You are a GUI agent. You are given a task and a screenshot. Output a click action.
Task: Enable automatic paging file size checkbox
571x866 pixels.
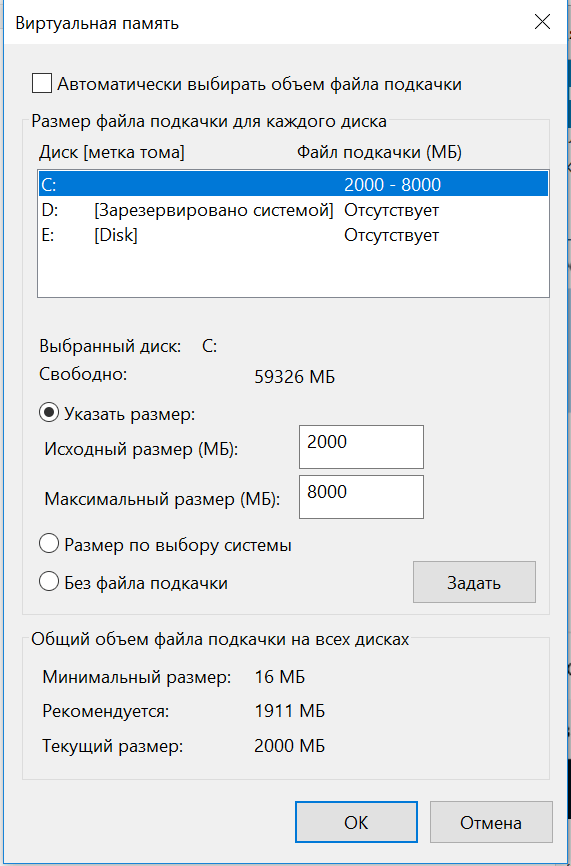point(43,85)
